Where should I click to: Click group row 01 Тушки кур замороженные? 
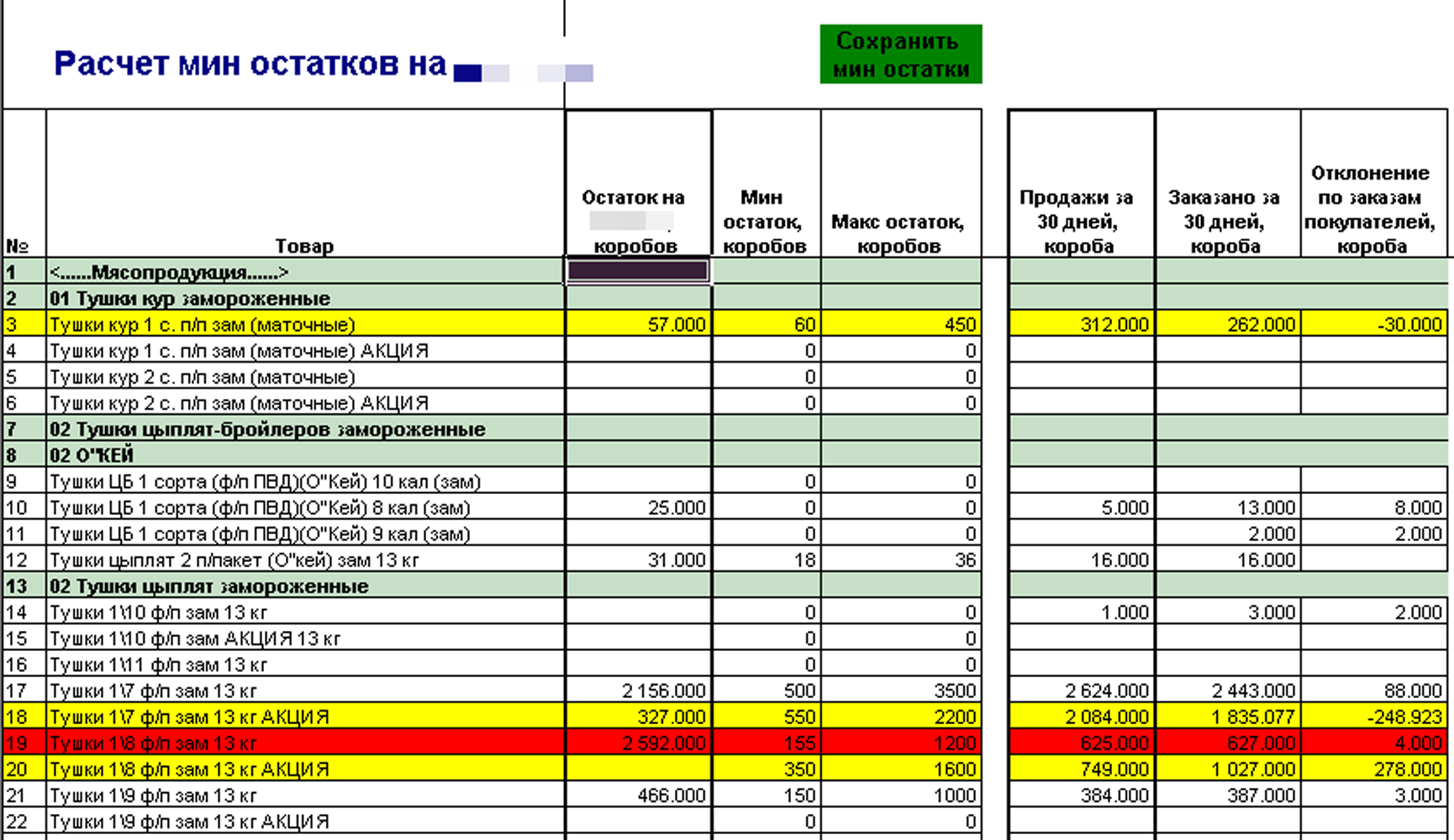pos(305,297)
